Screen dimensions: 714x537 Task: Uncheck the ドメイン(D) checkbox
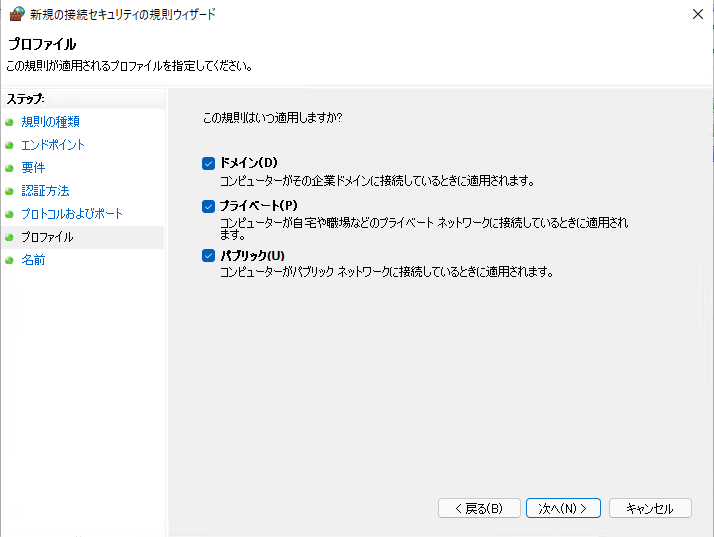(208, 164)
